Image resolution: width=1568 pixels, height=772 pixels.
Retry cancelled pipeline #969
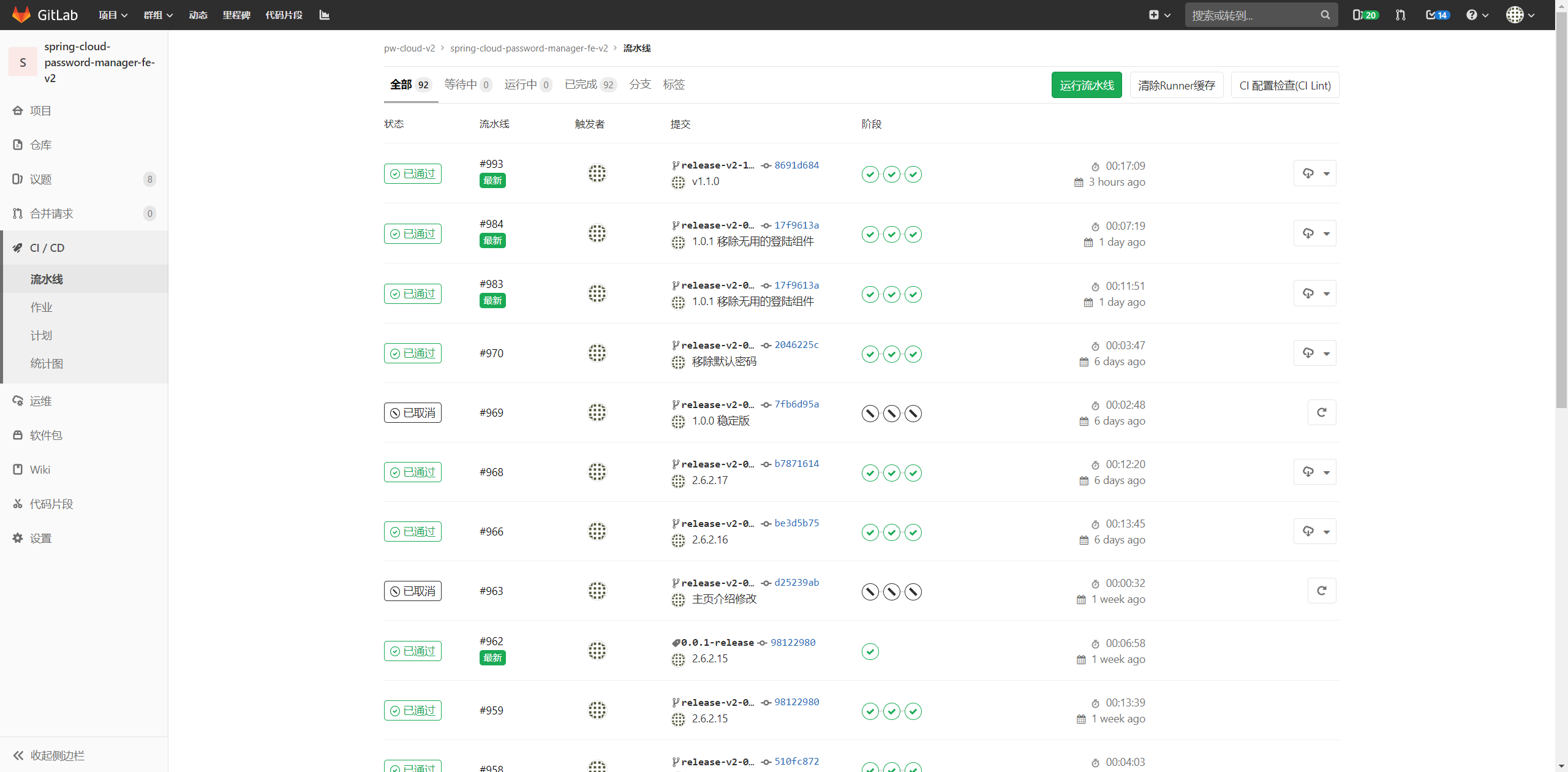pos(1321,412)
